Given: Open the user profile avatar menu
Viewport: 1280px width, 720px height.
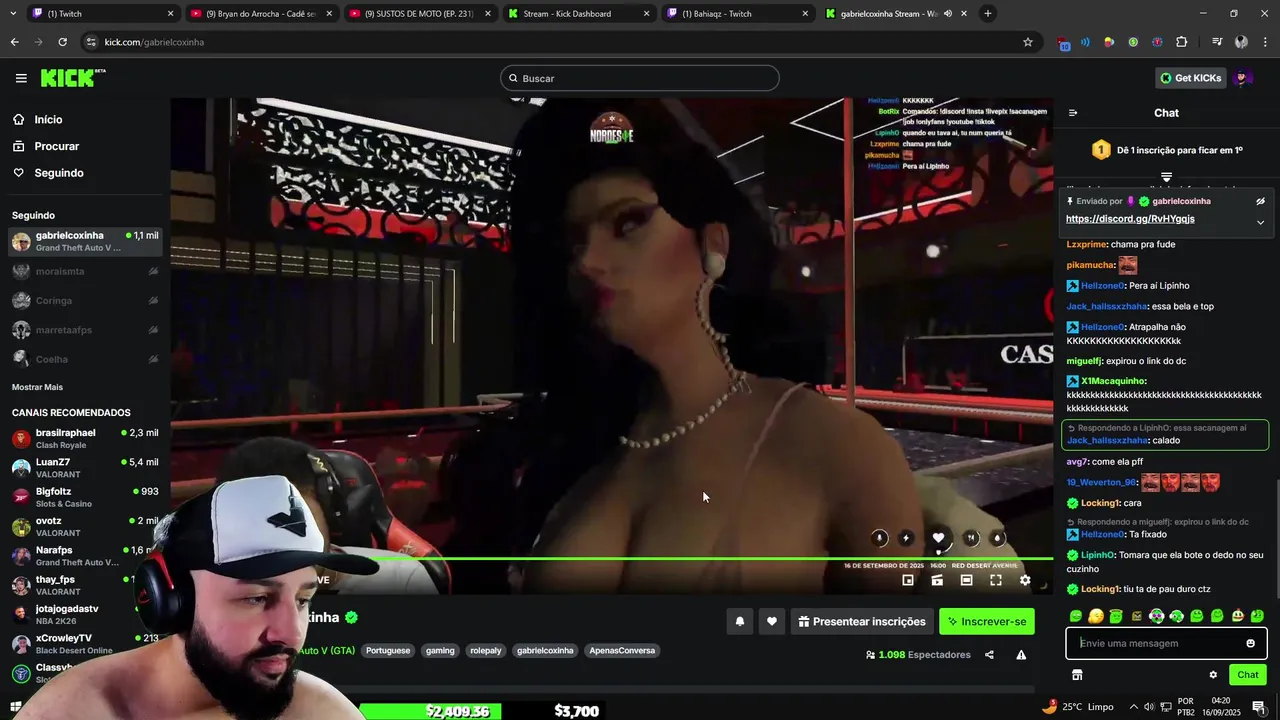Looking at the screenshot, I should (x=1242, y=78).
